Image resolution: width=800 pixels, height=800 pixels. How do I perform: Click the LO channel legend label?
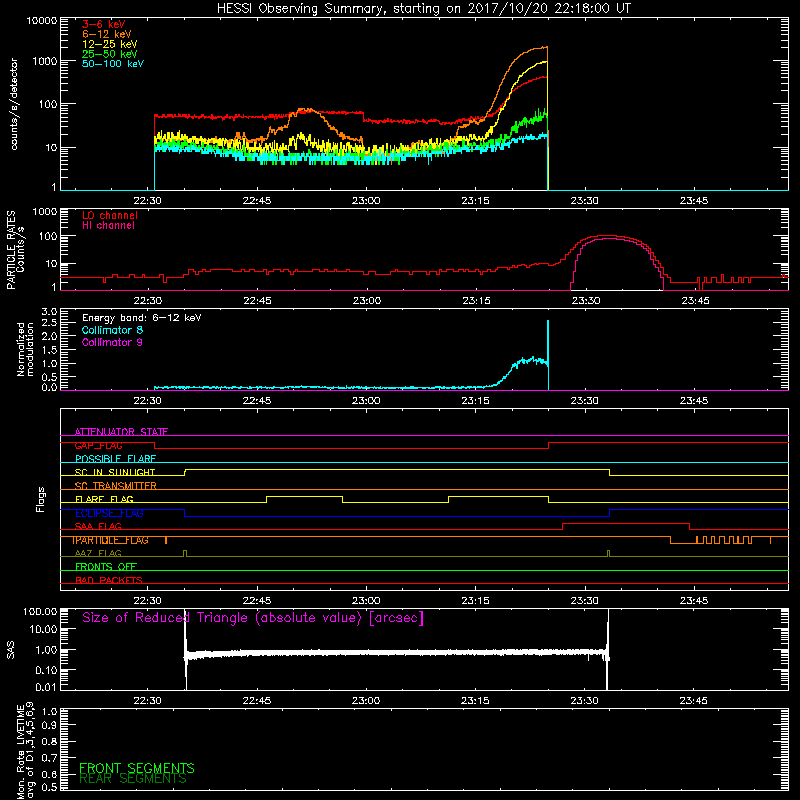click(109, 215)
